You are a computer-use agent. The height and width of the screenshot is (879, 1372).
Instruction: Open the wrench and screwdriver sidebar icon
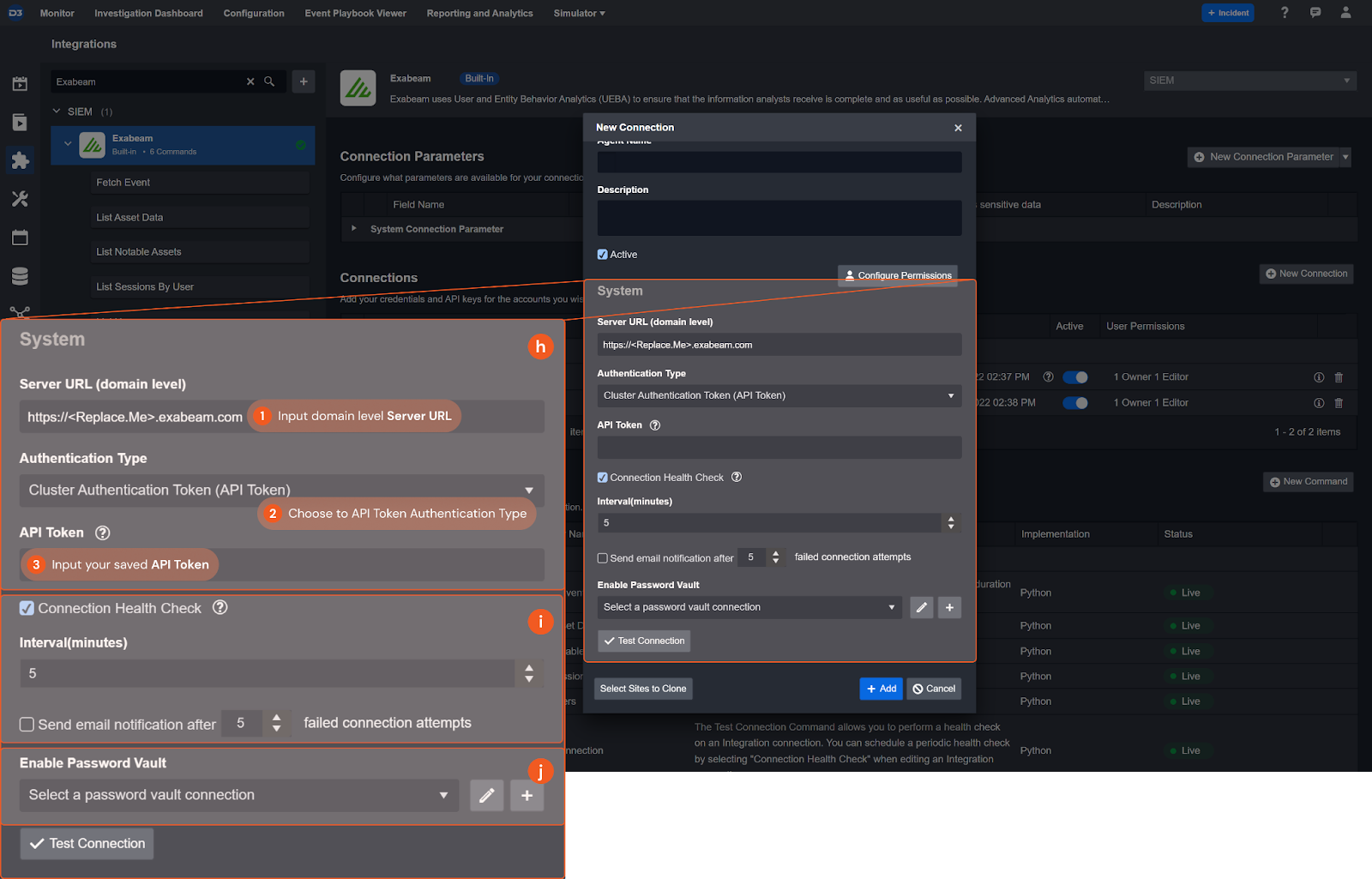click(20, 199)
